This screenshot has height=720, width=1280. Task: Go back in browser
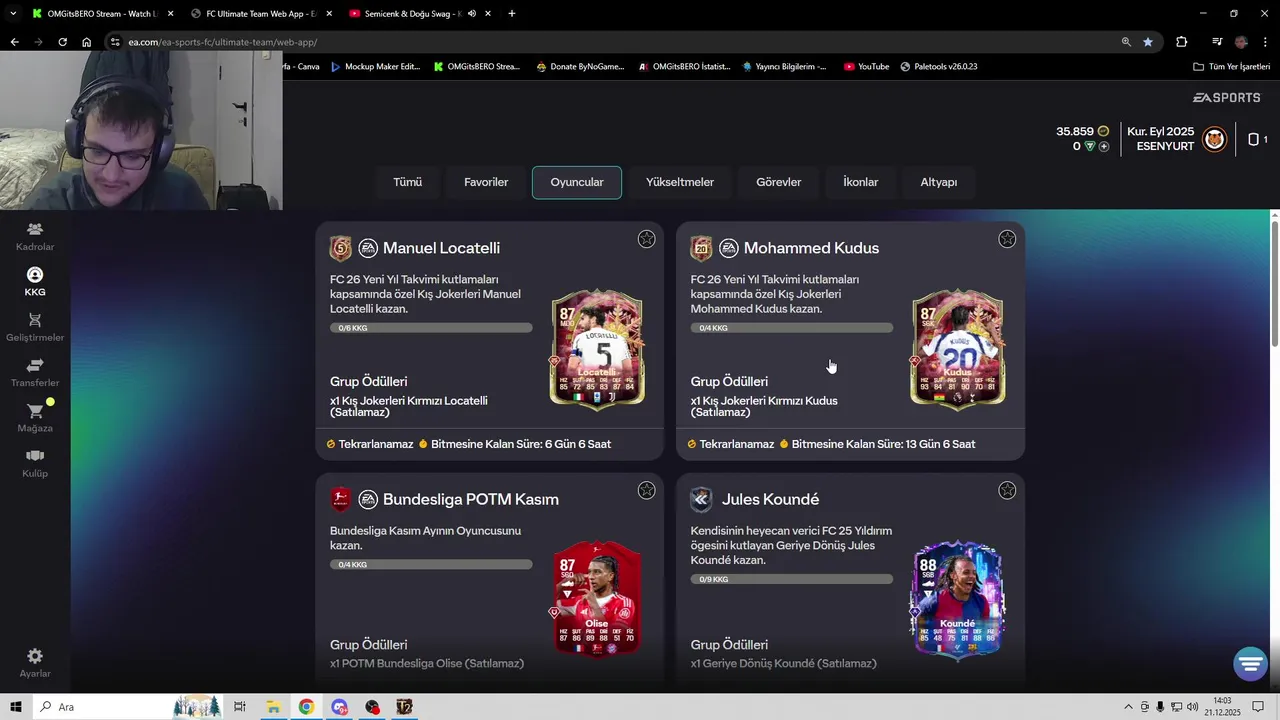tap(14, 42)
